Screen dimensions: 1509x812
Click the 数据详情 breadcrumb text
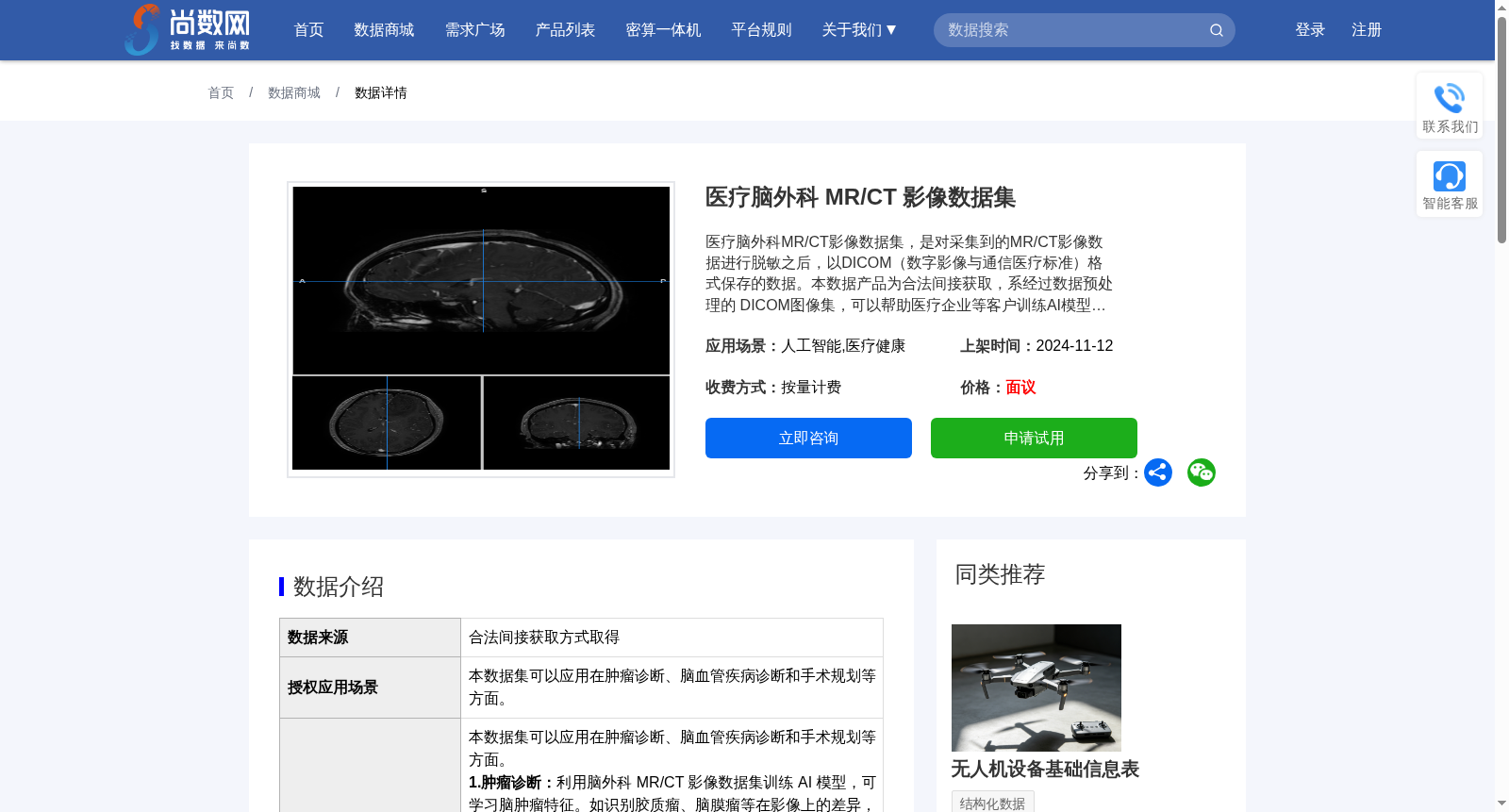click(x=381, y=92)
